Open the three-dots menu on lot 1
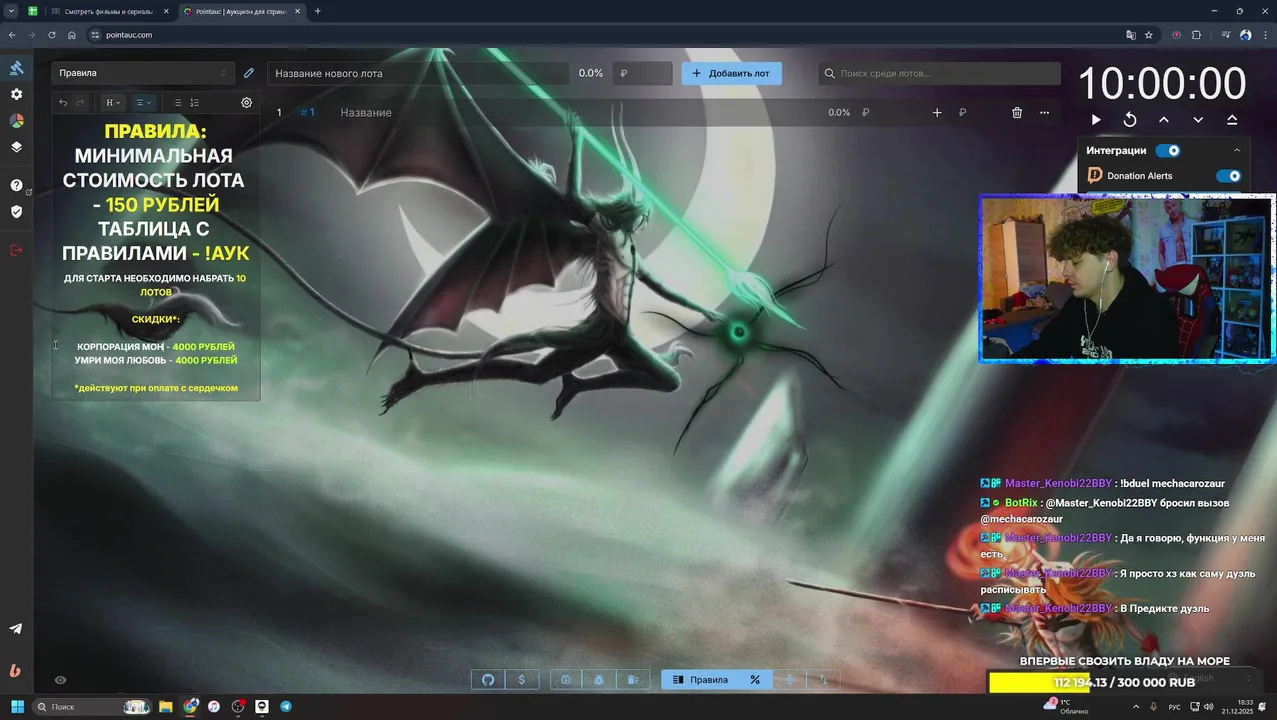1277x720 pixels. [1044, 113]
